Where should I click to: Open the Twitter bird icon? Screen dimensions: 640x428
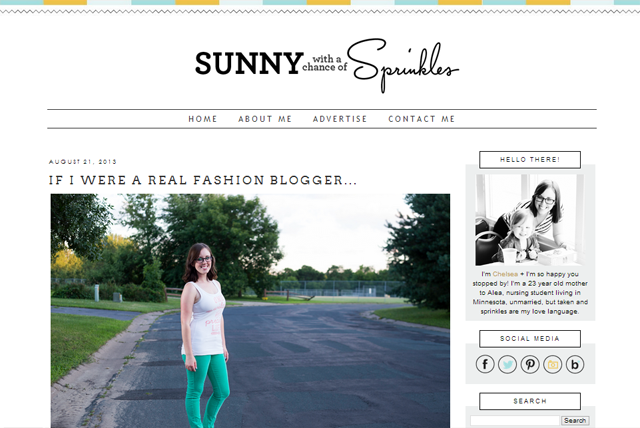coord(507,364)
